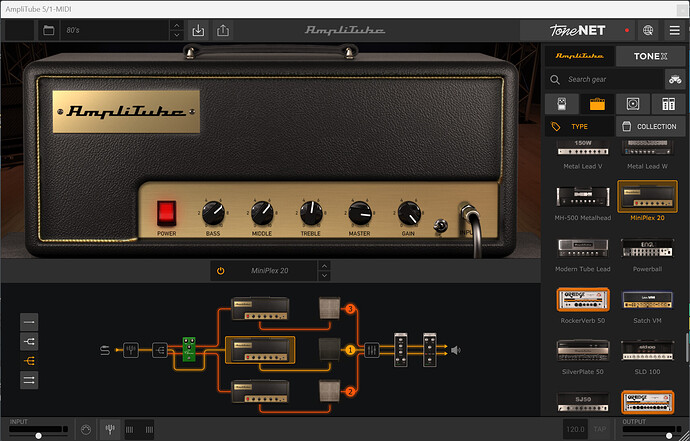This screenshot has height=441, width=690.
Task: Select the top amp in chain 3
Action: [260, 309]
